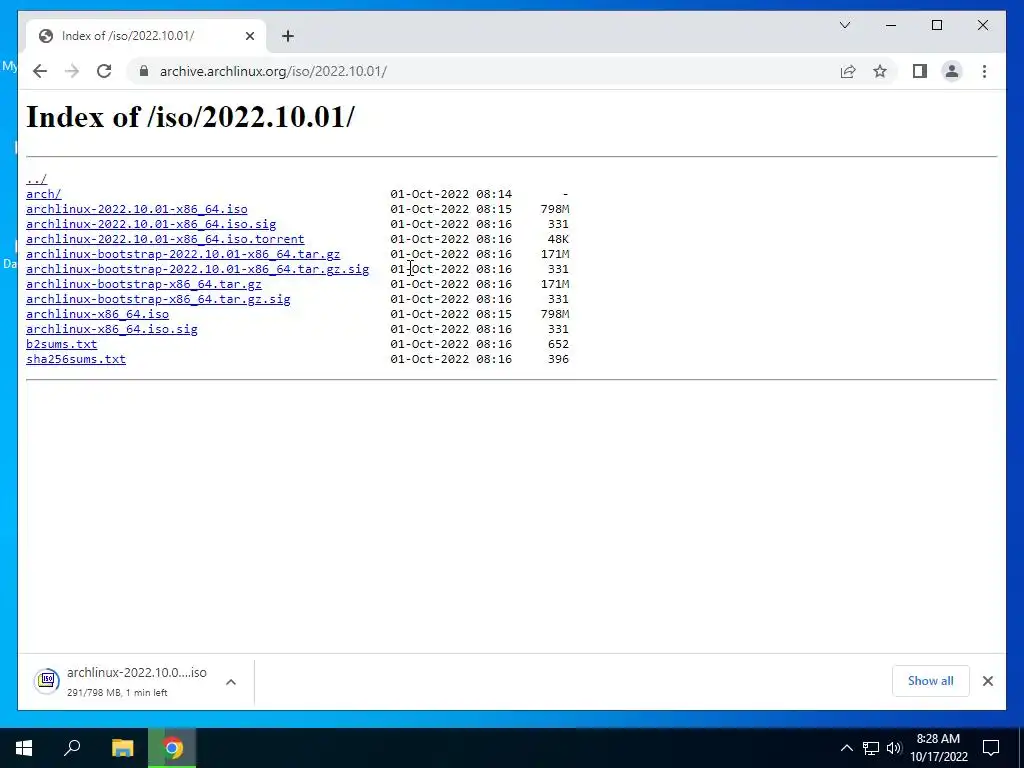Open a new tab with the plus button
The width and height of the screenshot is (1024, 768).
click(x=288, y=36)
